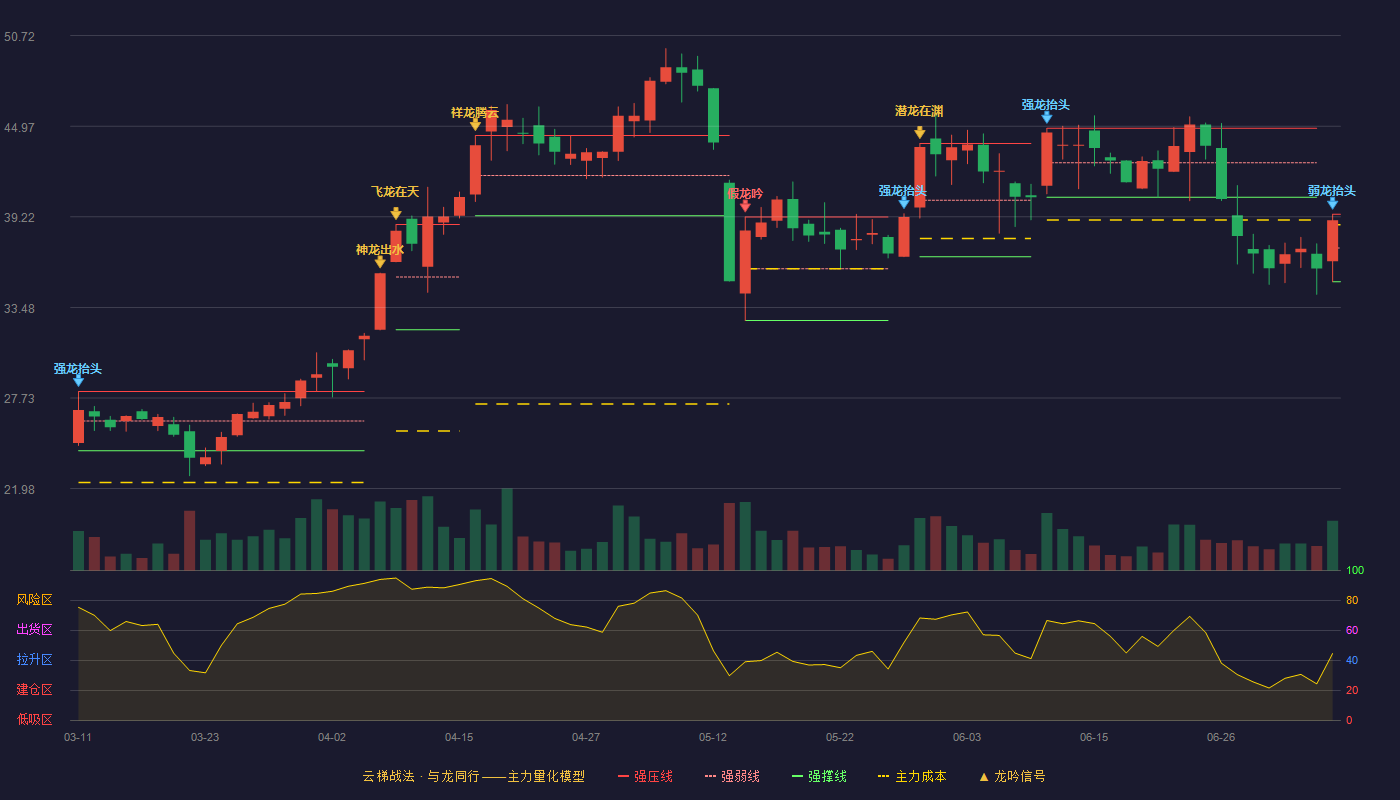Click the 神龙出水 signal arrow

pyautogui.click(x=380, y=262)
